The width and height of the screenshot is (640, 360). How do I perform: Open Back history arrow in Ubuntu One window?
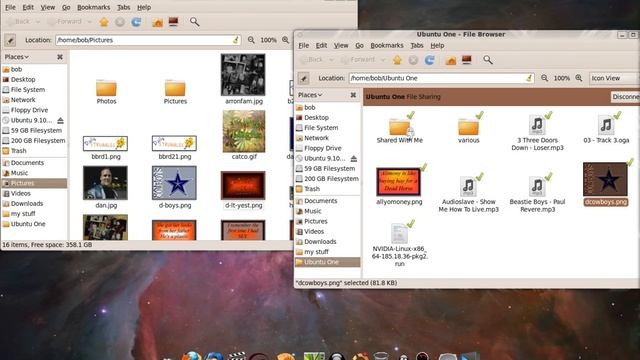pos(331,60)
